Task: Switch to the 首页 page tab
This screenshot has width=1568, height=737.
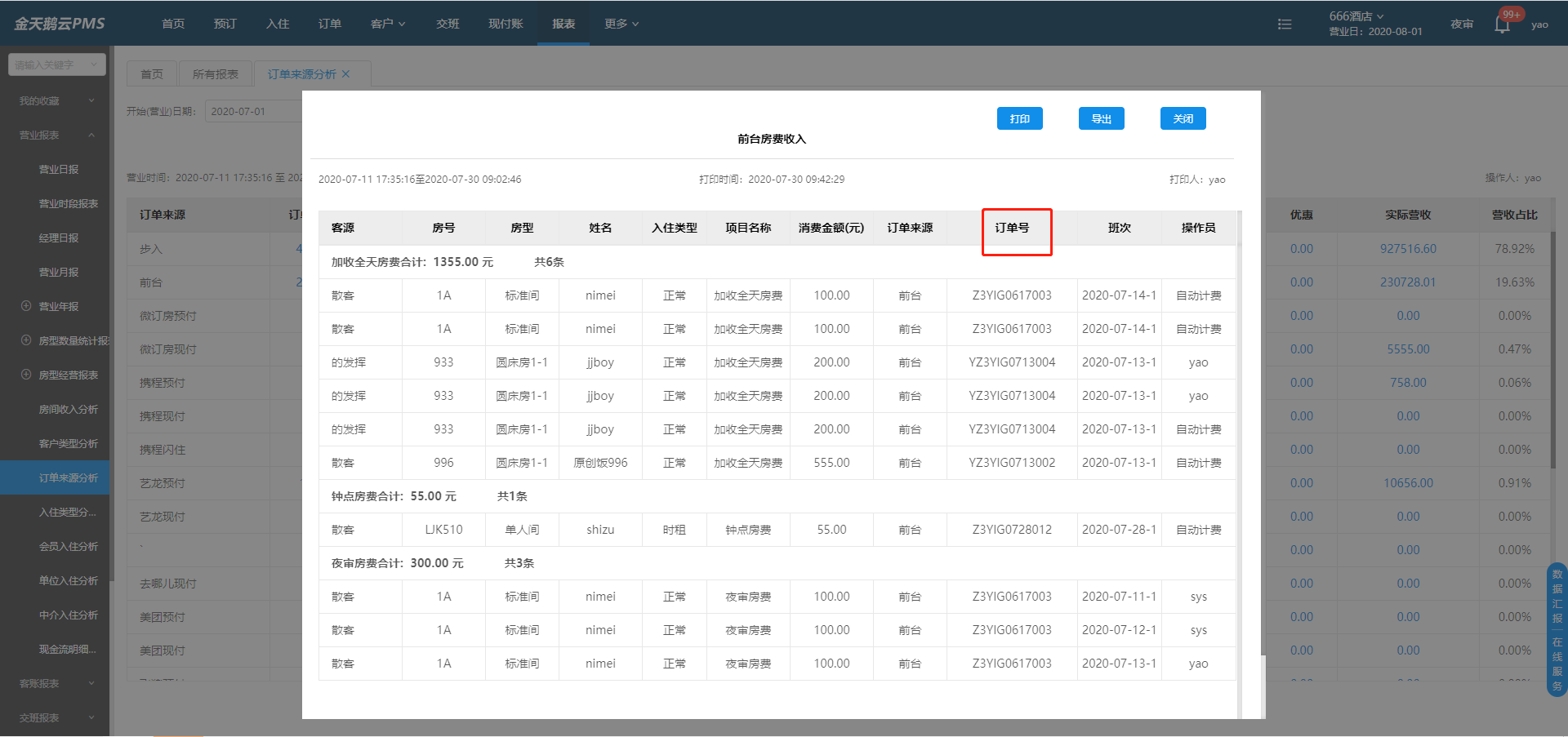Action: point(152,74)
